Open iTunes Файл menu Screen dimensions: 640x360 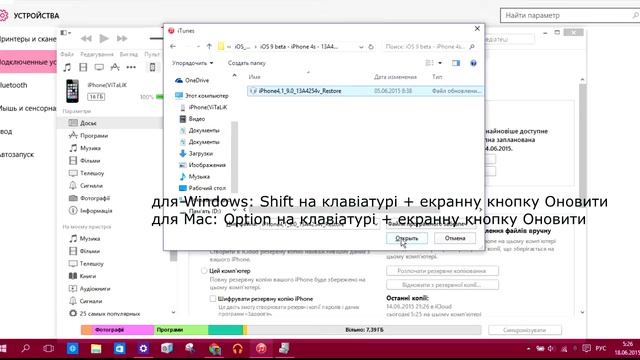(x=67, y=54)
